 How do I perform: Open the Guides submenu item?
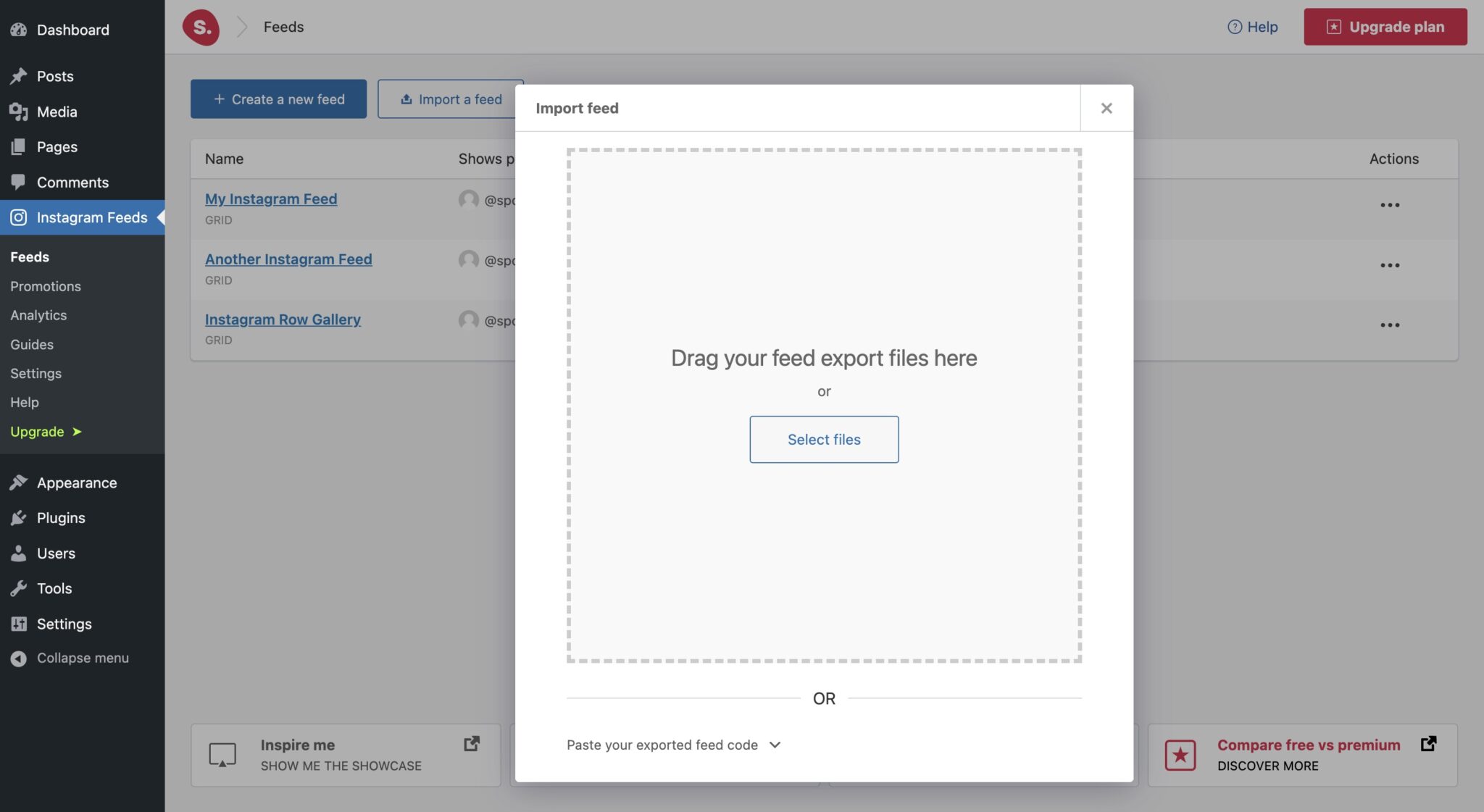[x=32, y=344]
